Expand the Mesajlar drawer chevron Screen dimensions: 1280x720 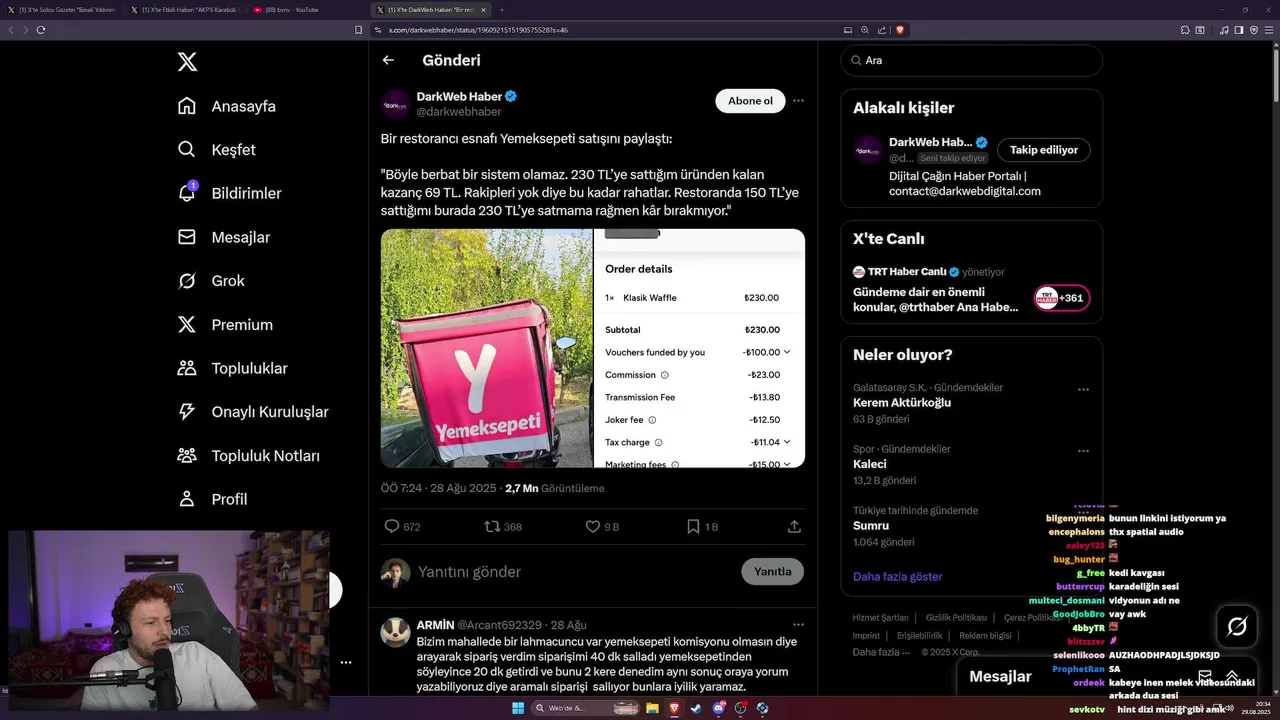pyautogui.click(x=1232, y=676)
